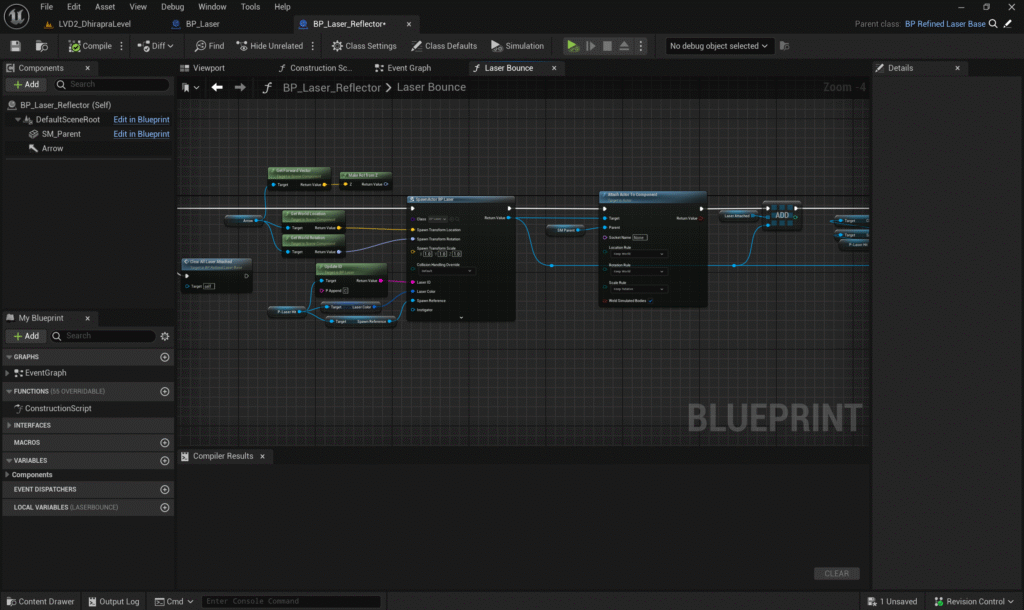
Task: Collapse the DefaultSceneRoot tree node
Action: [18, 120]
